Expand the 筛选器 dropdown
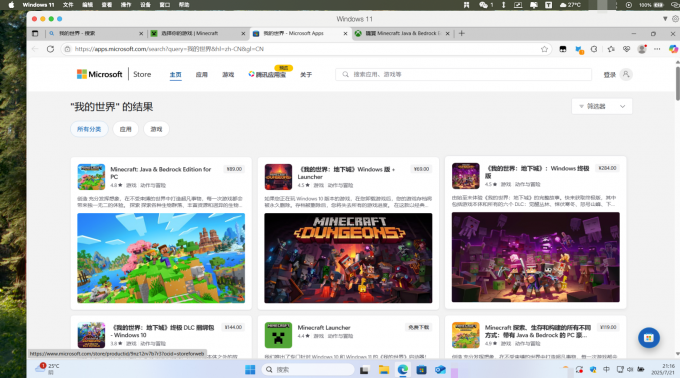Viewport: 680px width, 378px height. [x=602, y=106]
